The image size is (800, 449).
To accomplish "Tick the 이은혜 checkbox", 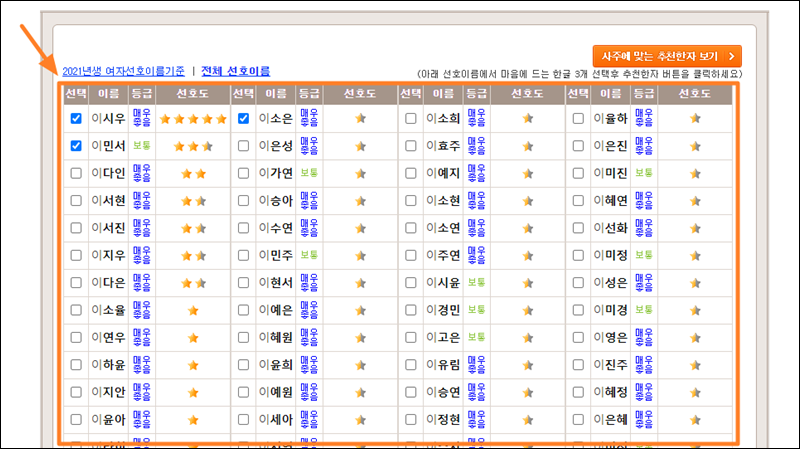I will point(578,419).
